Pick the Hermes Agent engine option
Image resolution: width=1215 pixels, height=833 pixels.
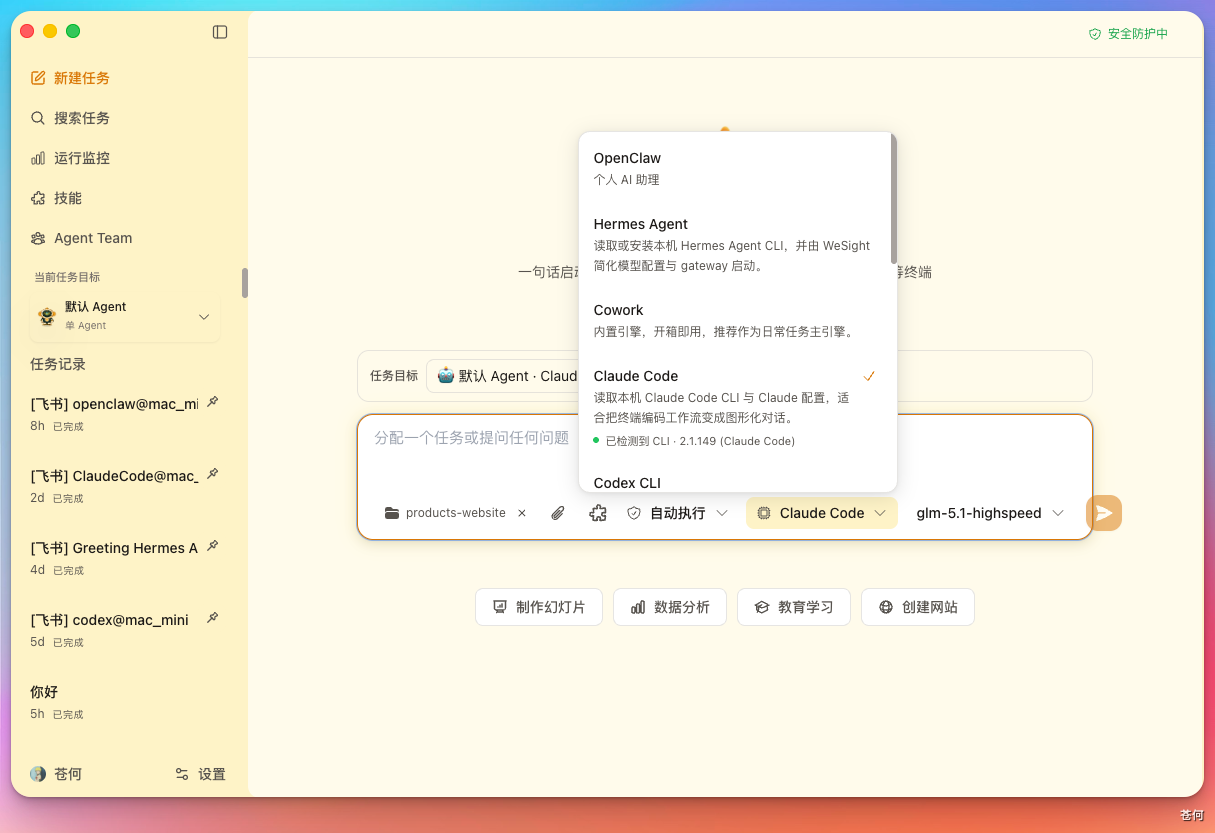pos(737,245)
